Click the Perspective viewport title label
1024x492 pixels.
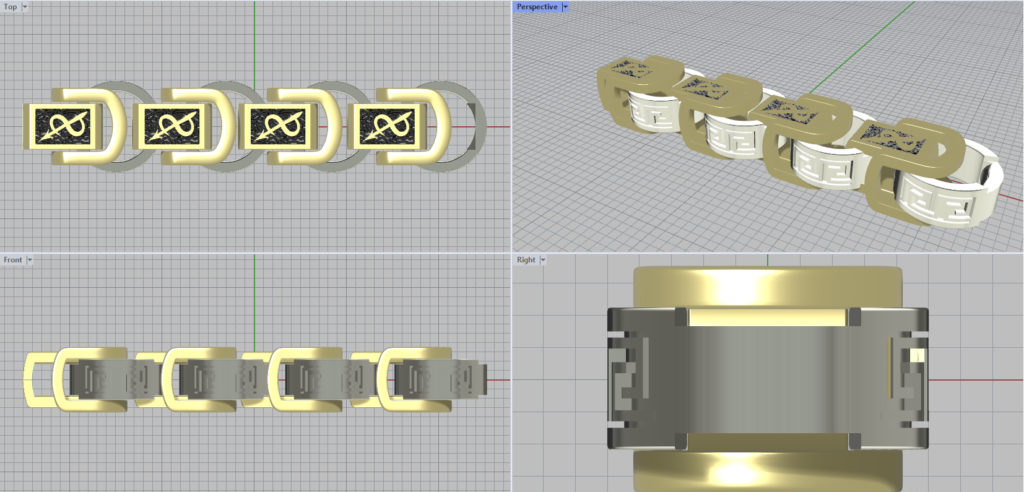click(536, 6)
